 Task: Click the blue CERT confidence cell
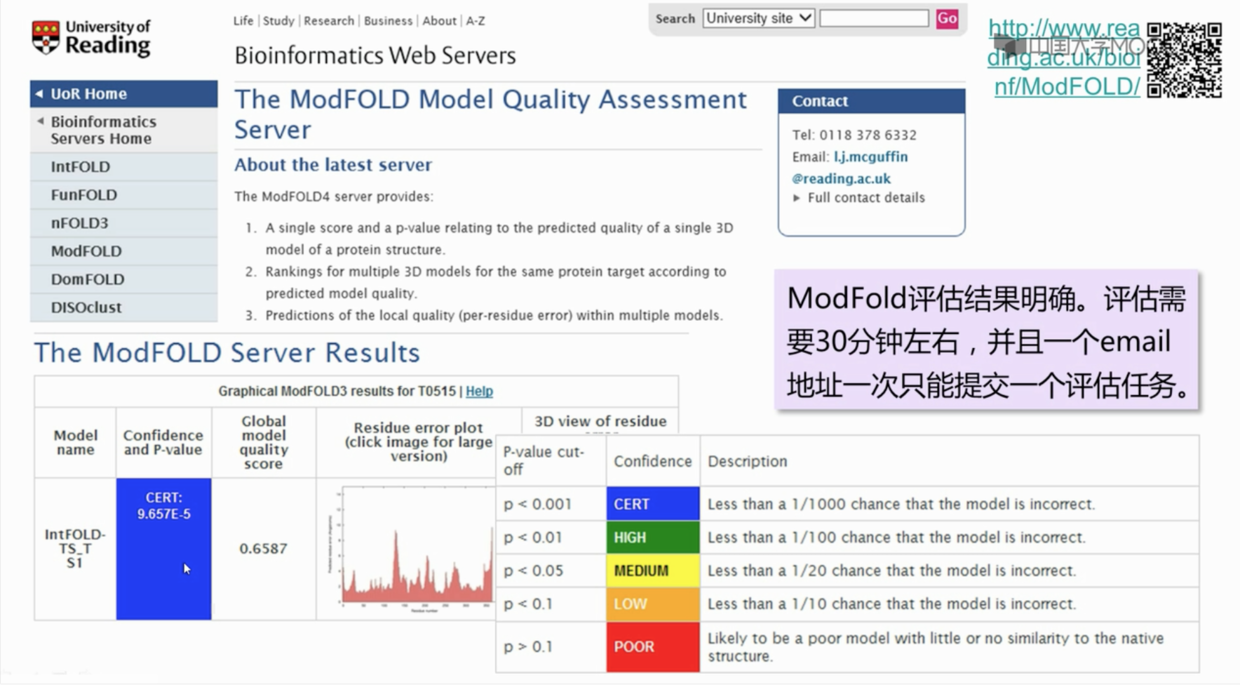164,549
